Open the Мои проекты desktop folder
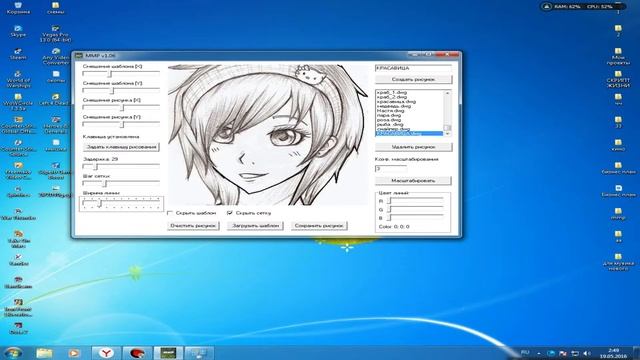 tap(618, 56)
